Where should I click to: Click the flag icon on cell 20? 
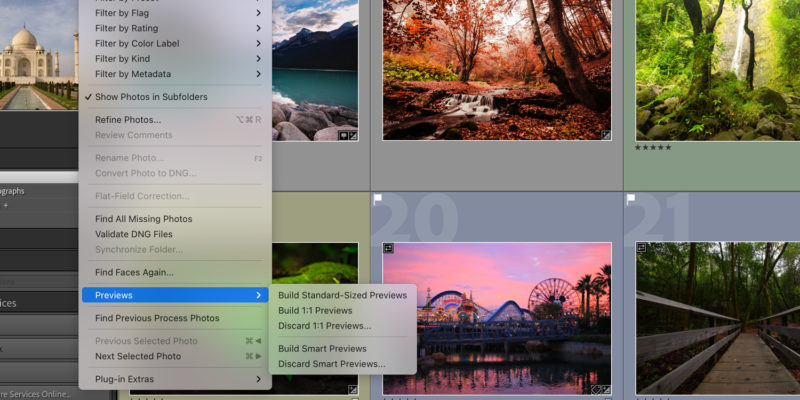click(x=378, y=199)
